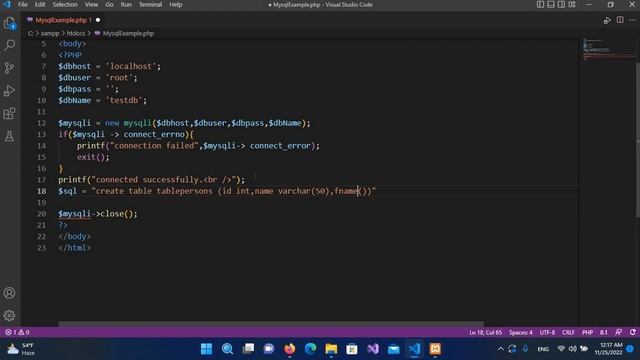Screen dimensions: 640x360
Task: Change line ending via CRLF
Action: [568, 332]
